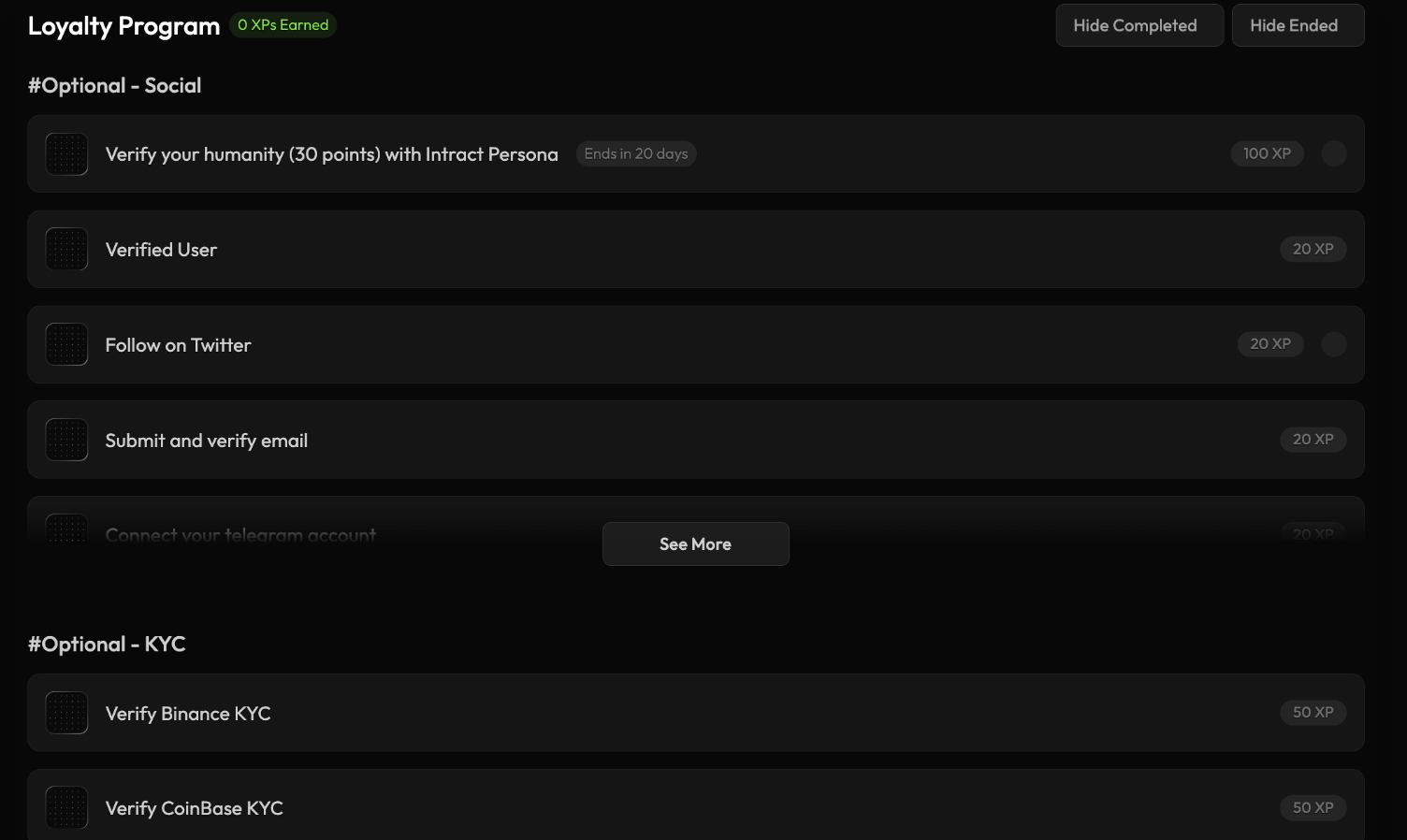Click the Verify CoinBase KYC task icon

coord(66,808)
